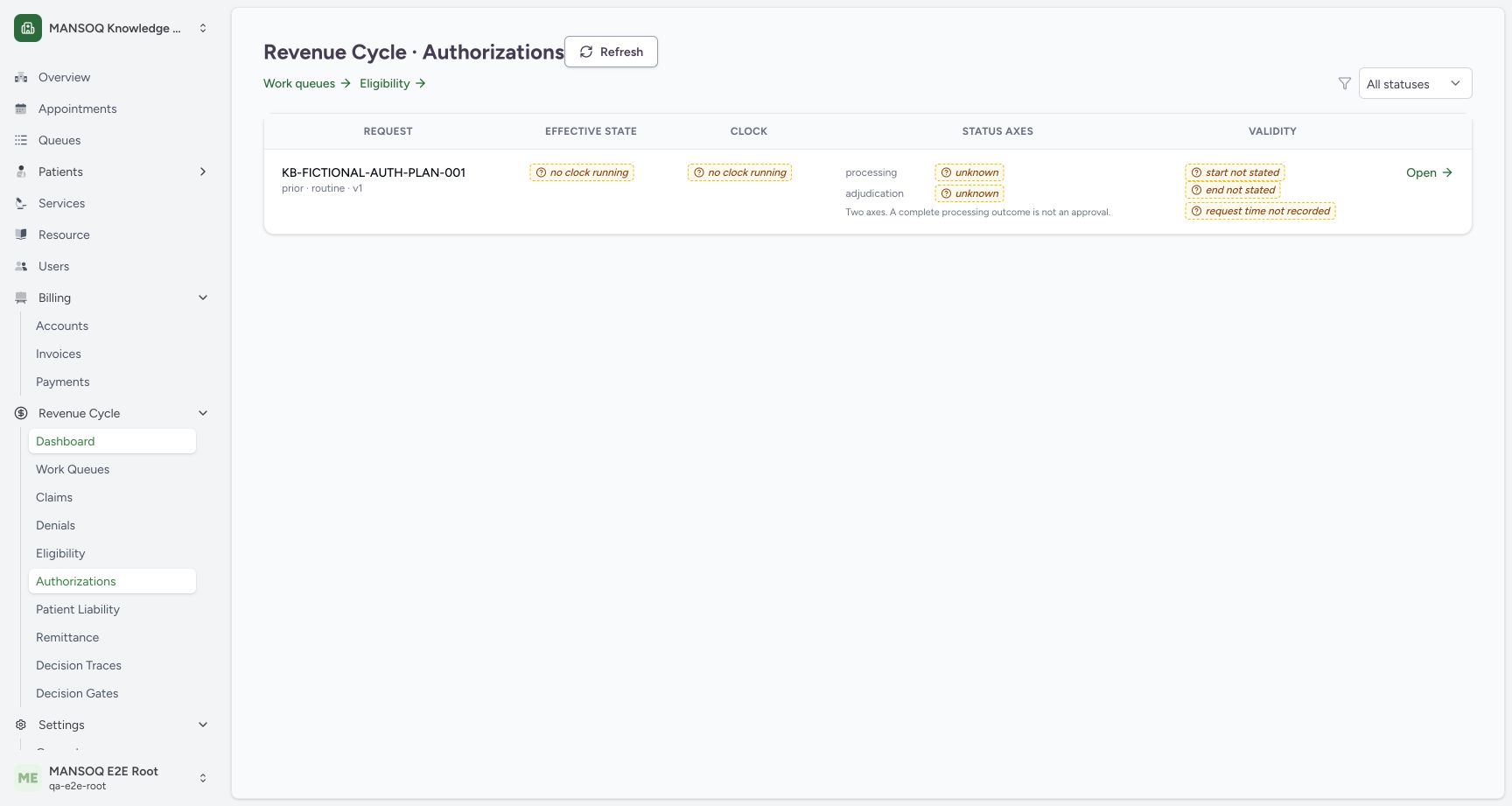Viewport: 1512px width, 806px height.
Task: Open the user account switcher chevrons
Action: (203, 778)
